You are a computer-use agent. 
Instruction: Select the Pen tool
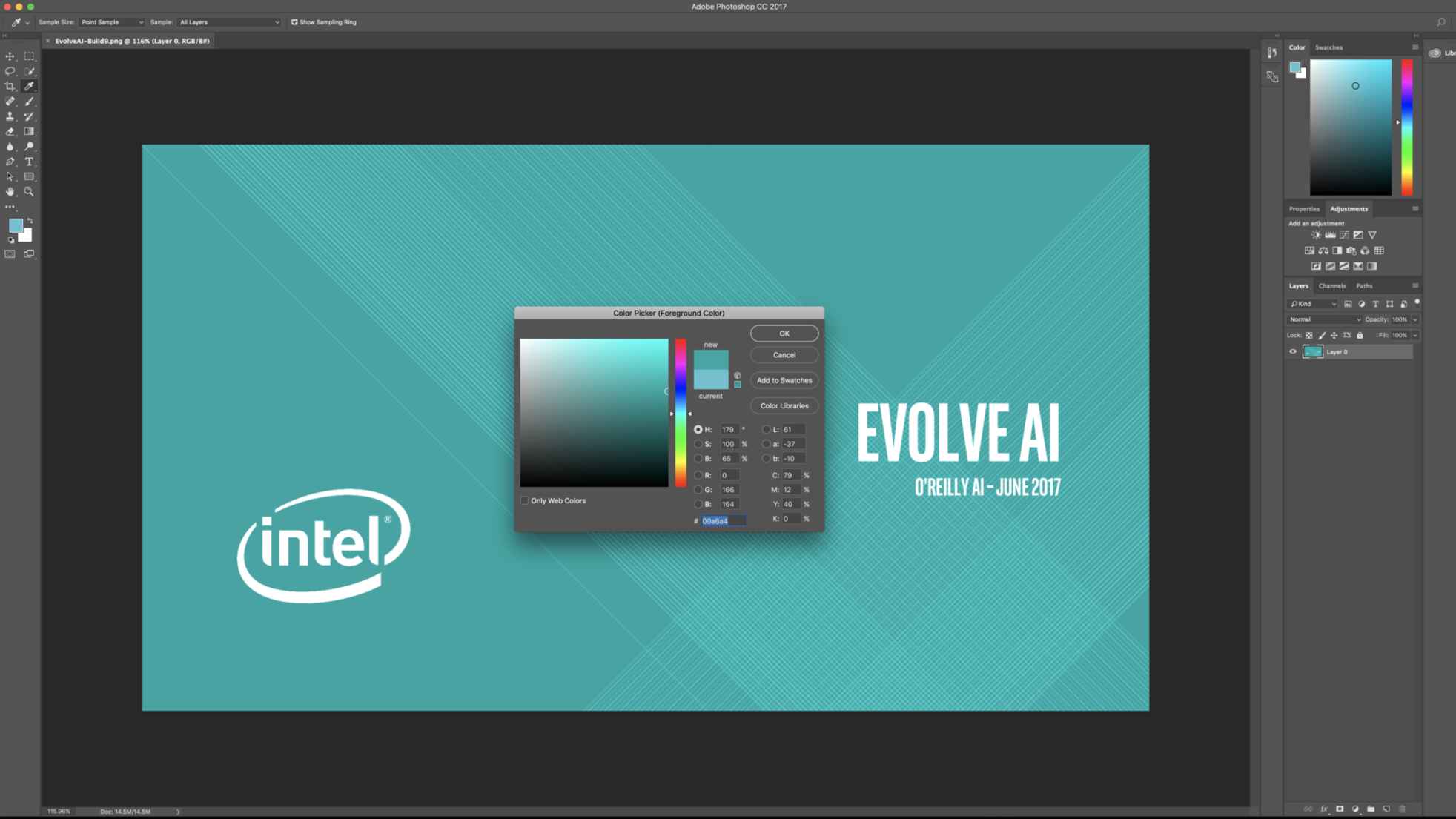point(10,162)
